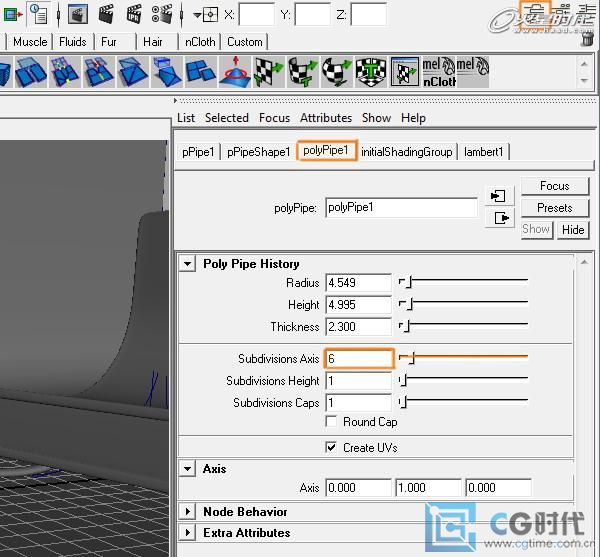Switch to the Custom shelf tab

(x=245, y=42)
